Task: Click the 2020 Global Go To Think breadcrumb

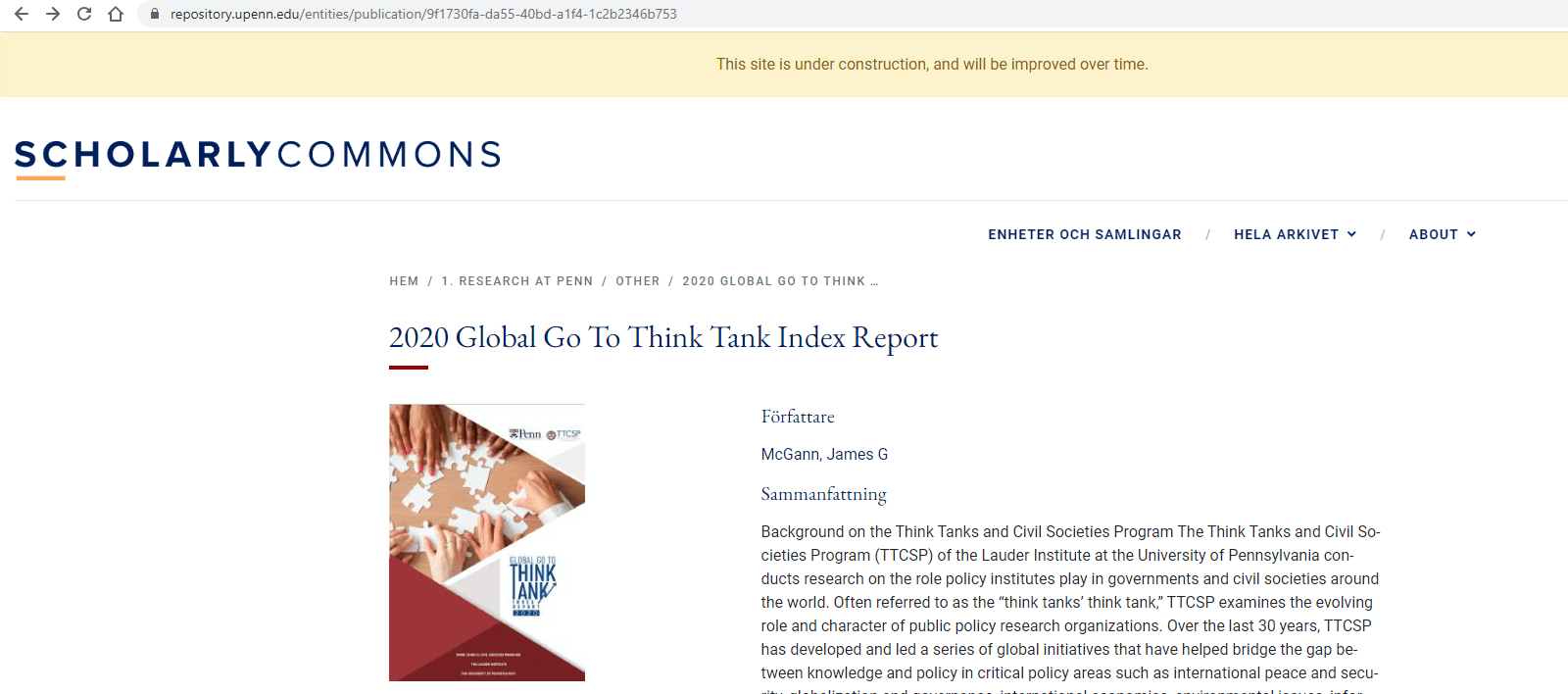Action: pos(779,281)
